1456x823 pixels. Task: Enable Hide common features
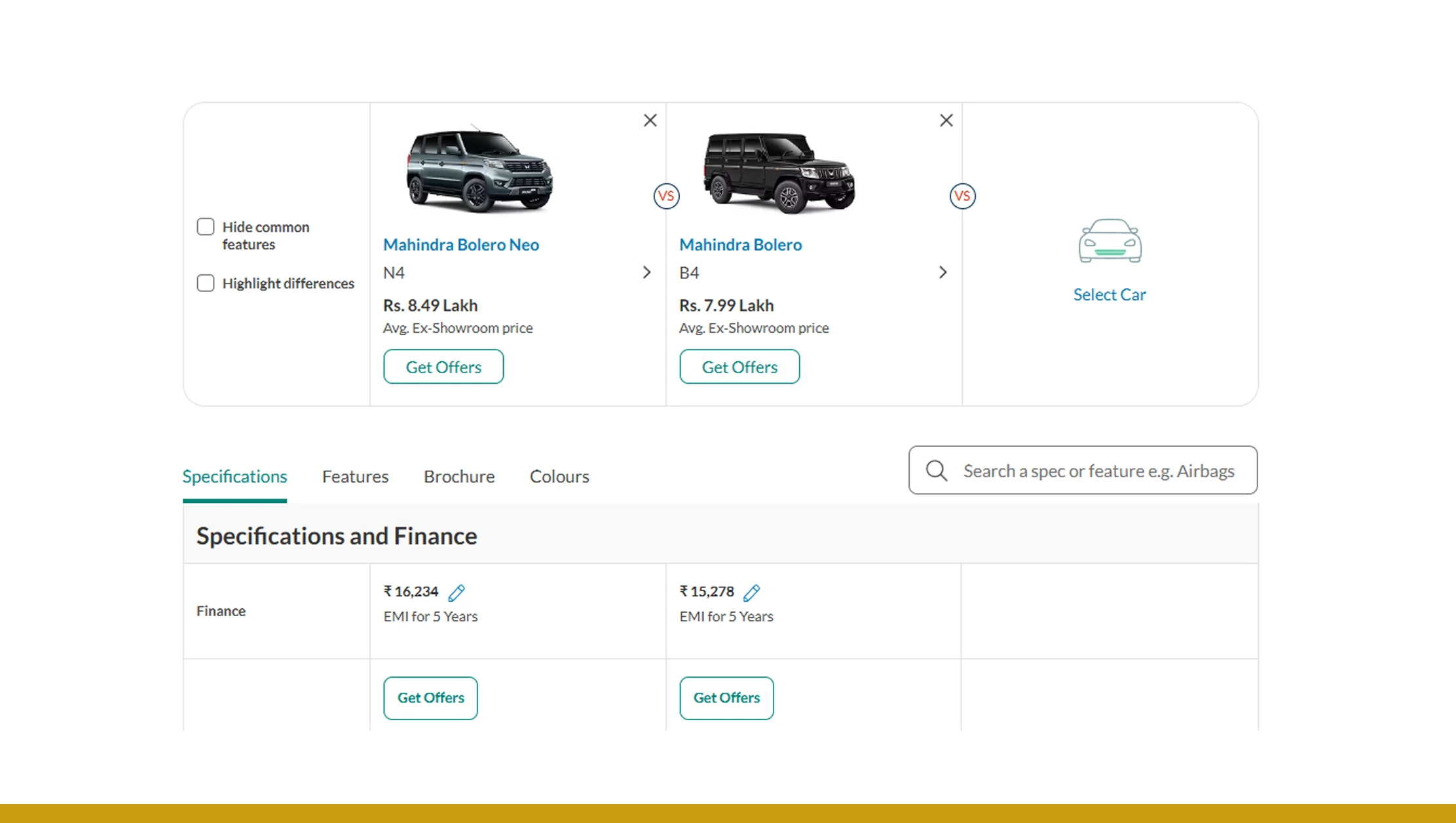point(205,226)
